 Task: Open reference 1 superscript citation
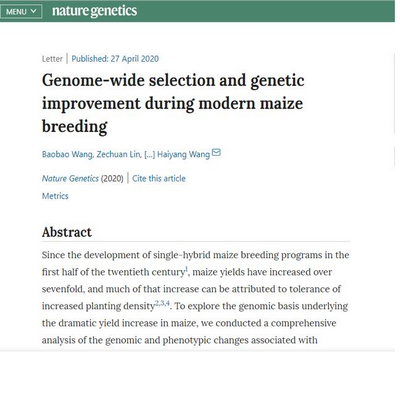[x=187, y=269]
